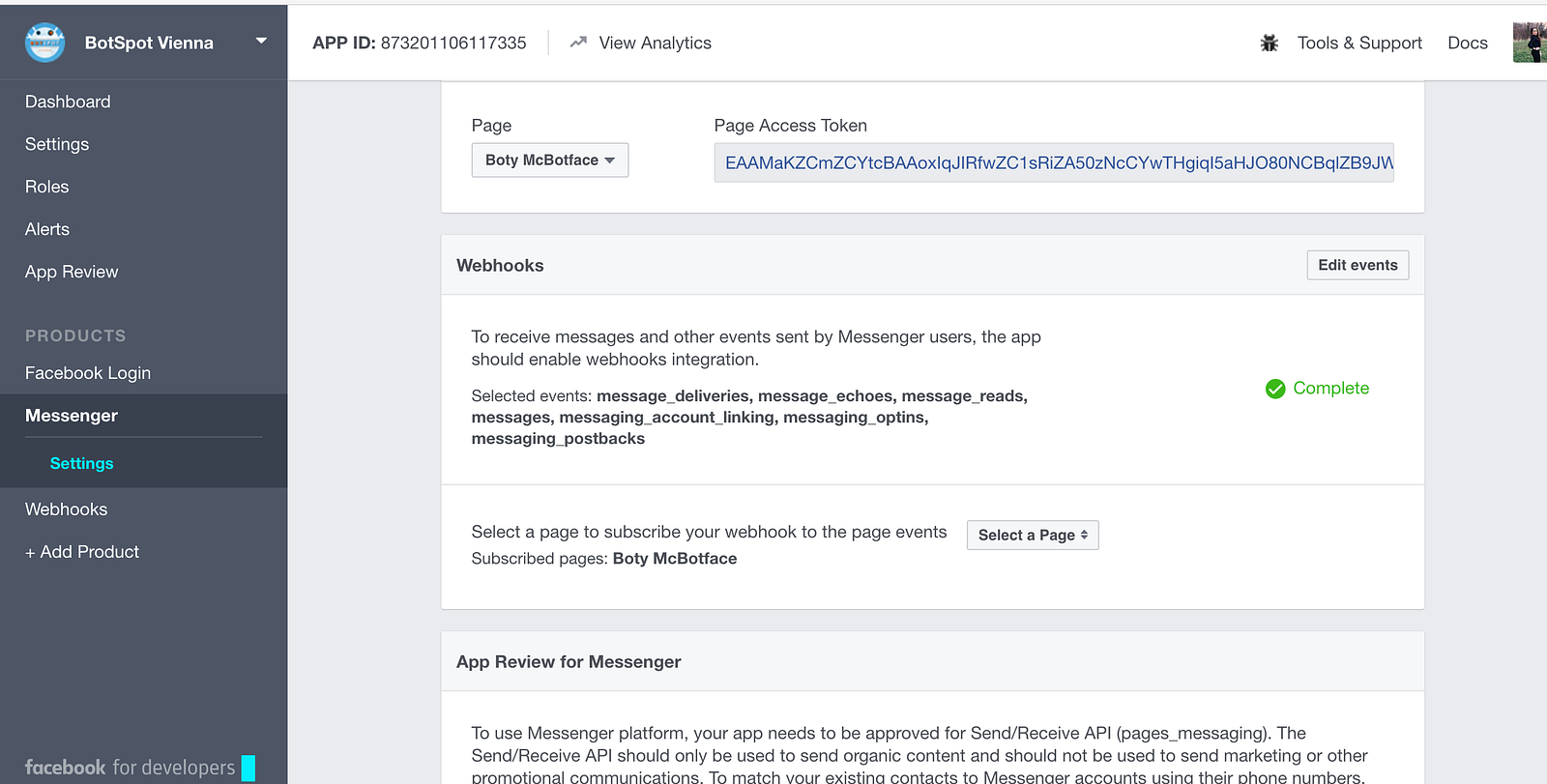Open the Boty McBotface page dropdown

[550, 160]
